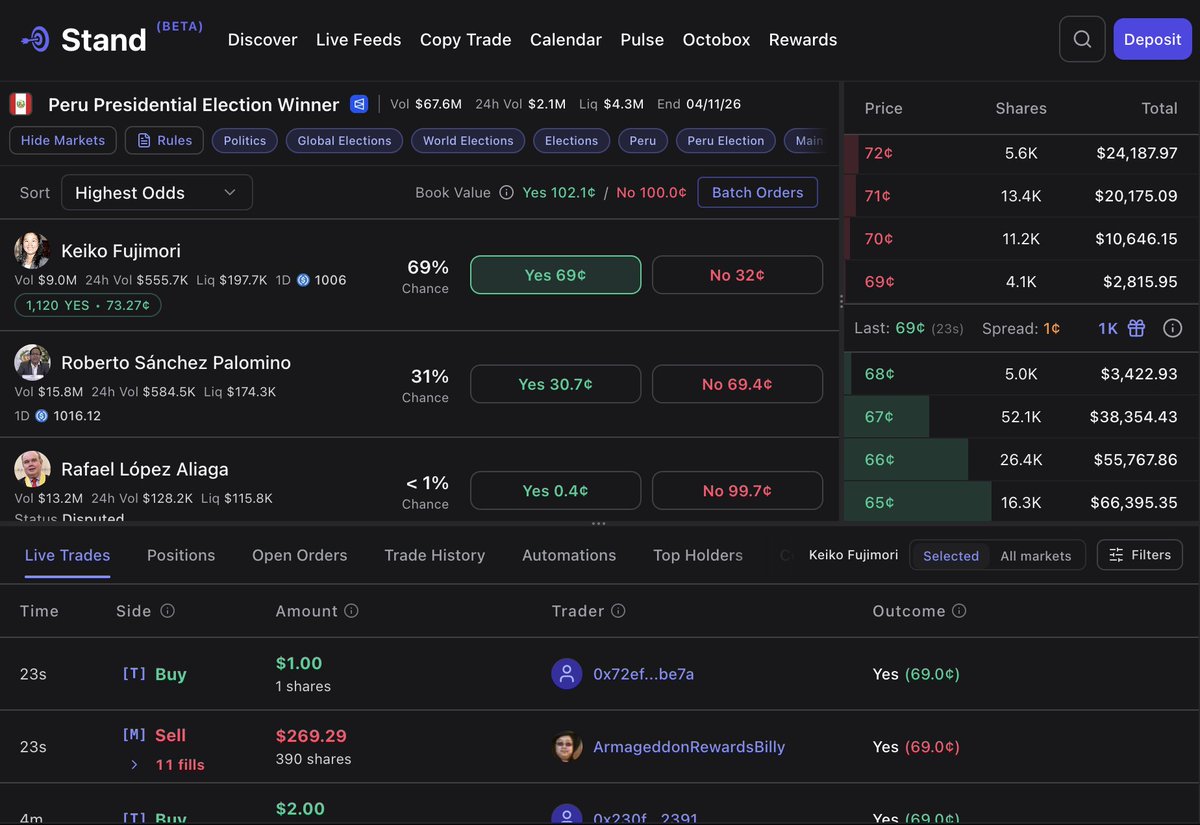Click the Rules document icon

(x=144, y=141)
